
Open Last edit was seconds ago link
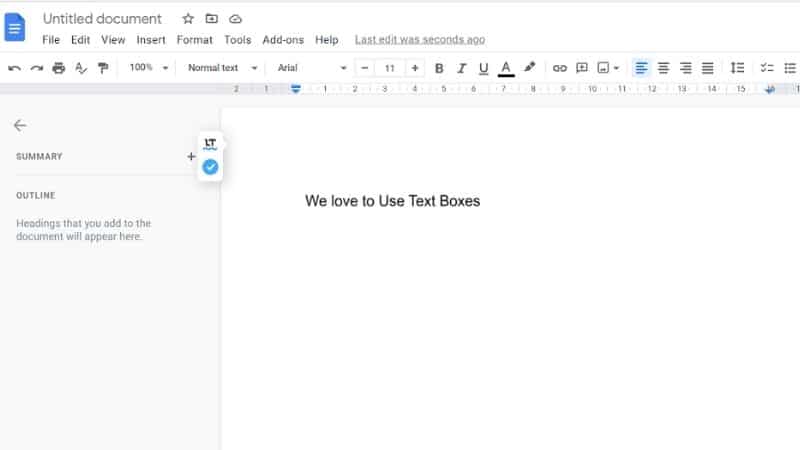click(x=420, y=40)
